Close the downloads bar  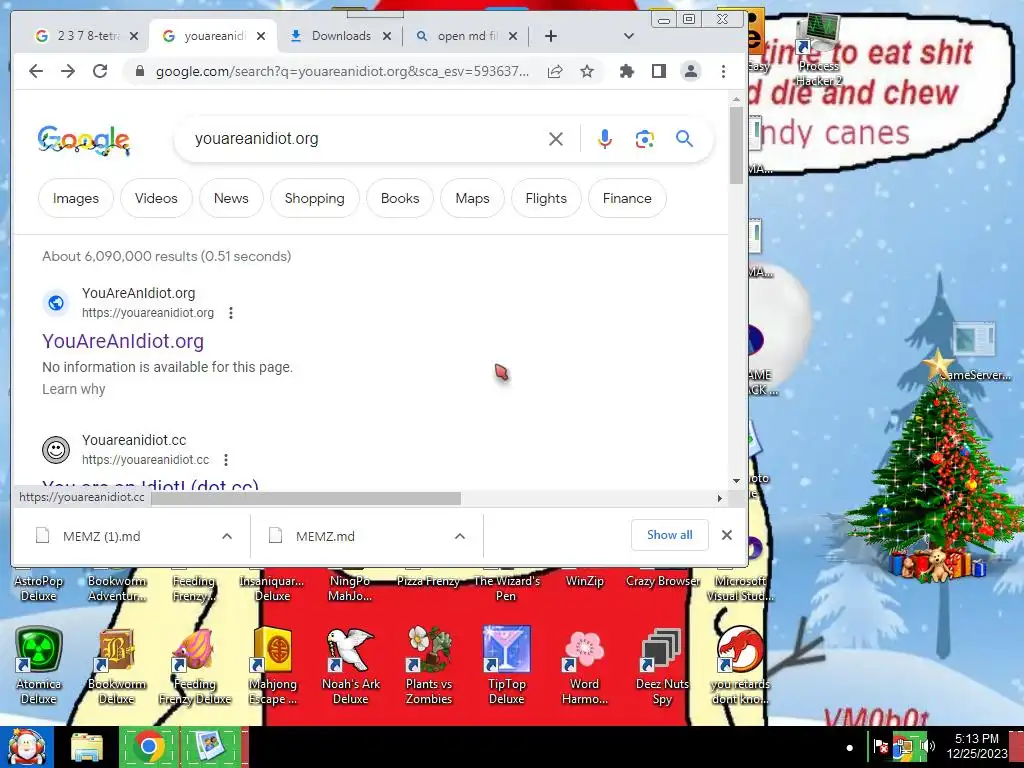(727, 535)
